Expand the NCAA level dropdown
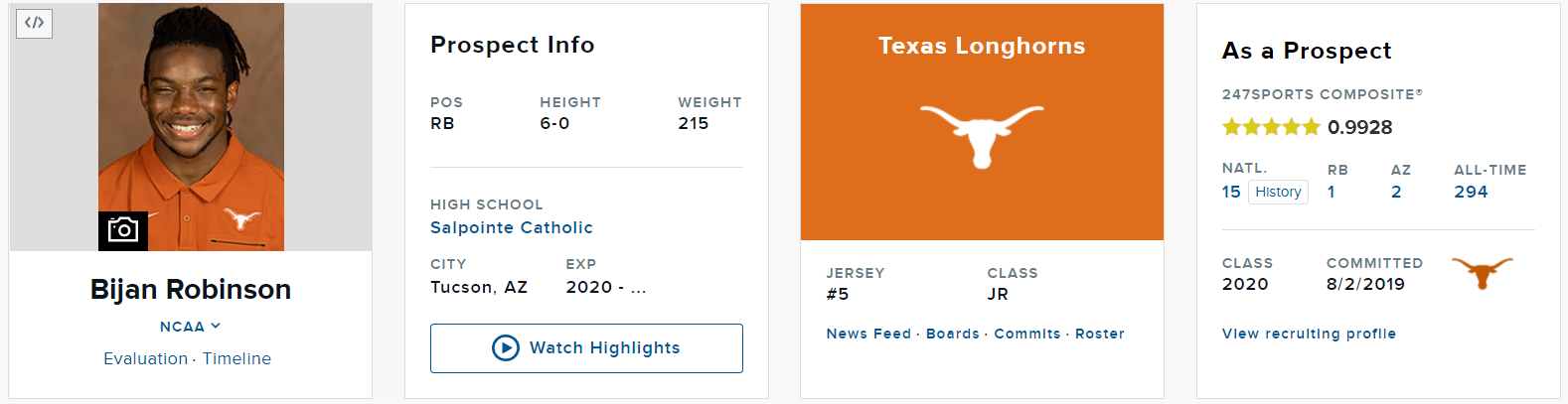Screen dimensions: 1568x404 point(190,327)
